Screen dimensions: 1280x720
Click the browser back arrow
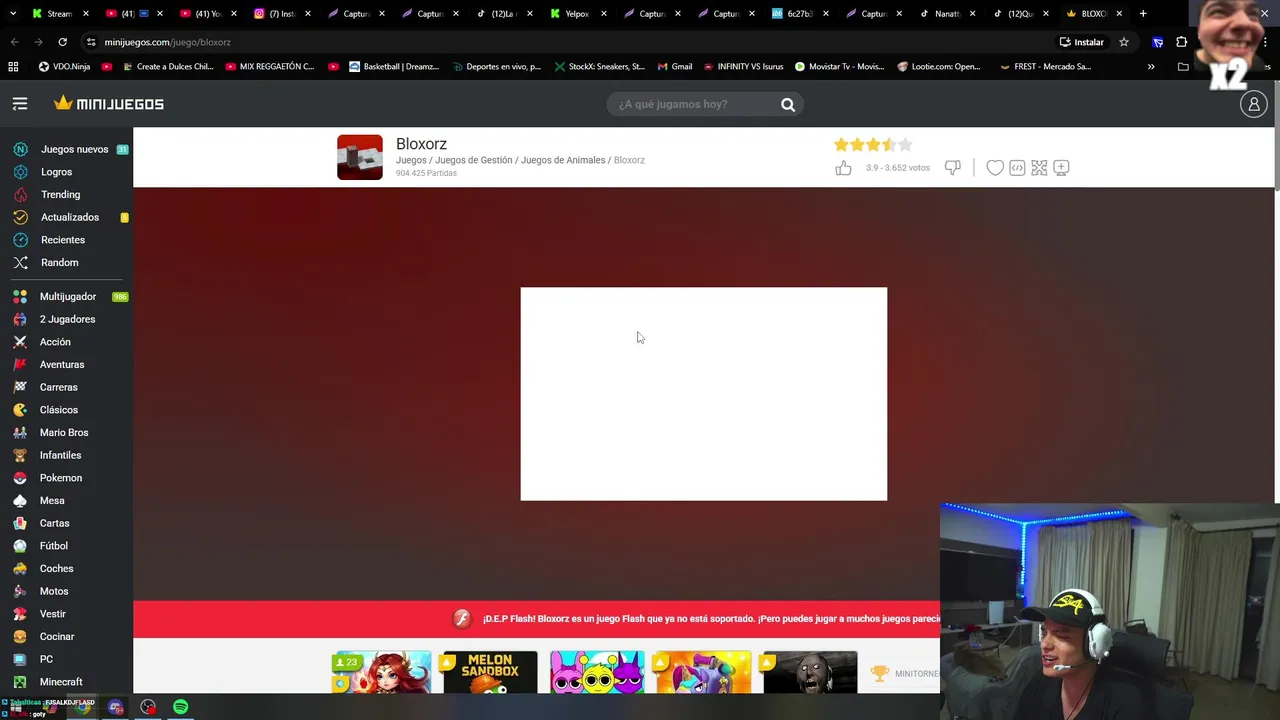click(14, 42)
